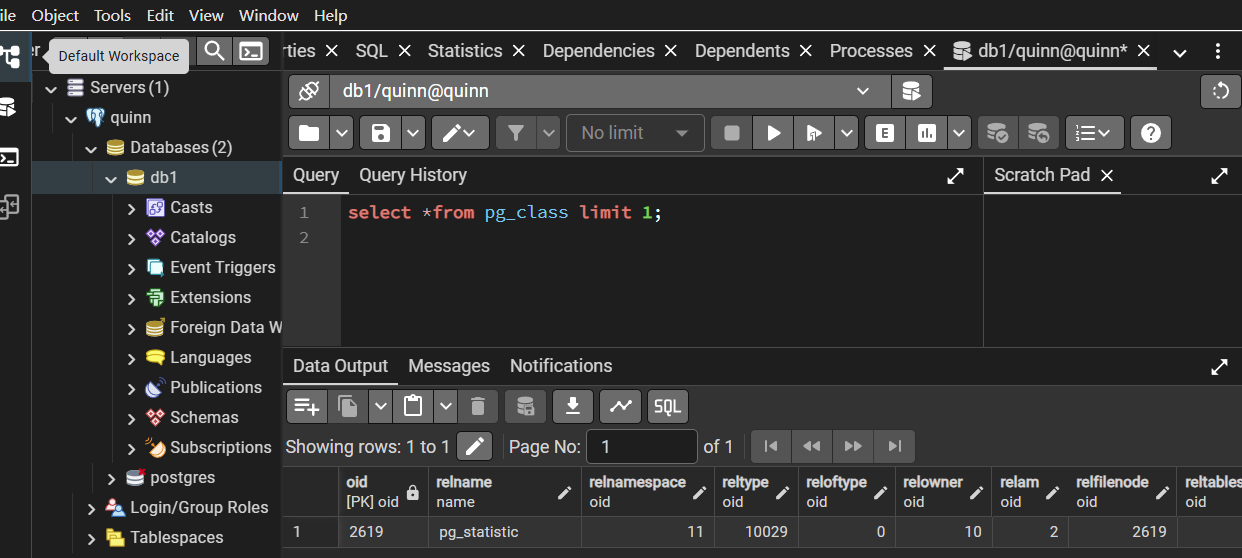Viewport: 1242px width, 558px height.
Task: Click the Add row icon
Action: click(307, 406)
